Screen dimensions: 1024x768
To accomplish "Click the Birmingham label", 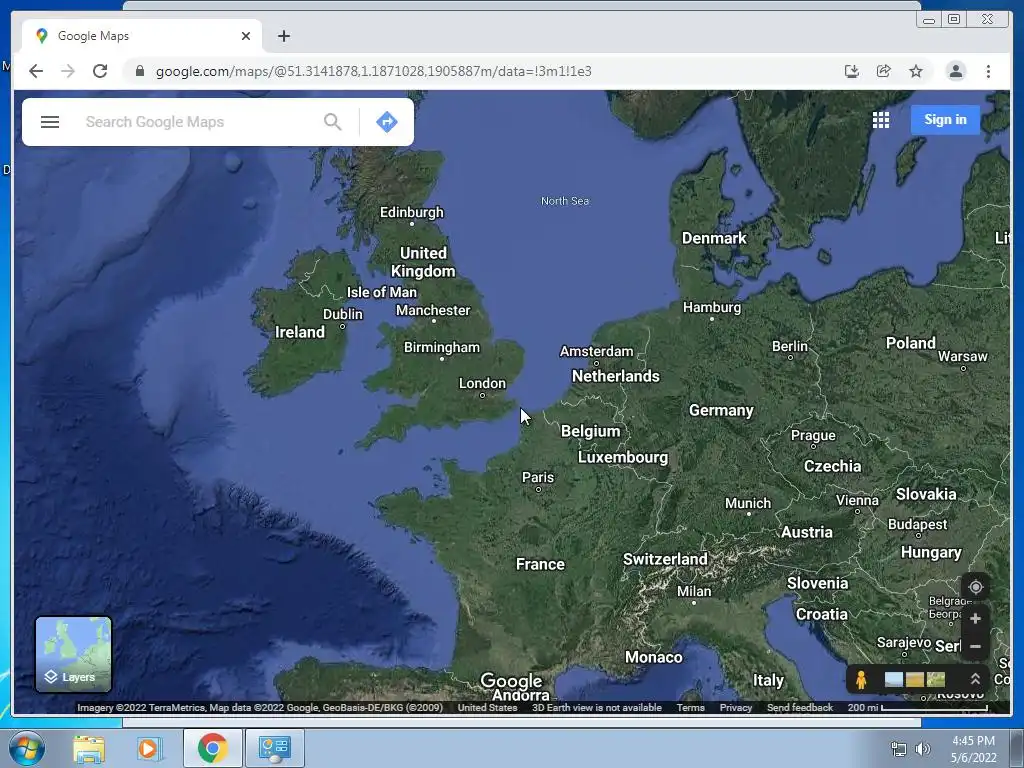I will pyautogui.click(x=441, y=347).
